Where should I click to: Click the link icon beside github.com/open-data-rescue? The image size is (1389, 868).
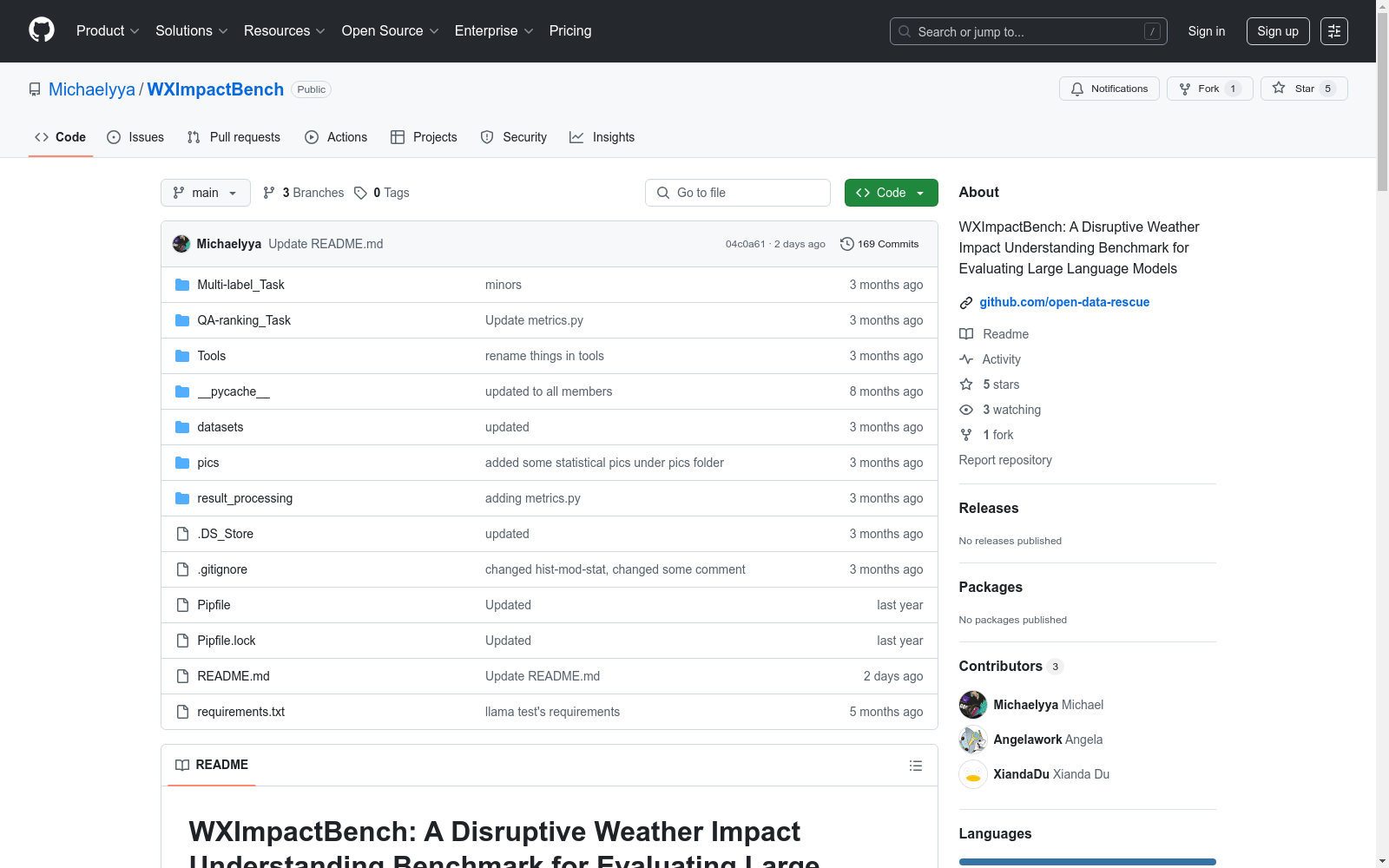tap(966, 303)
